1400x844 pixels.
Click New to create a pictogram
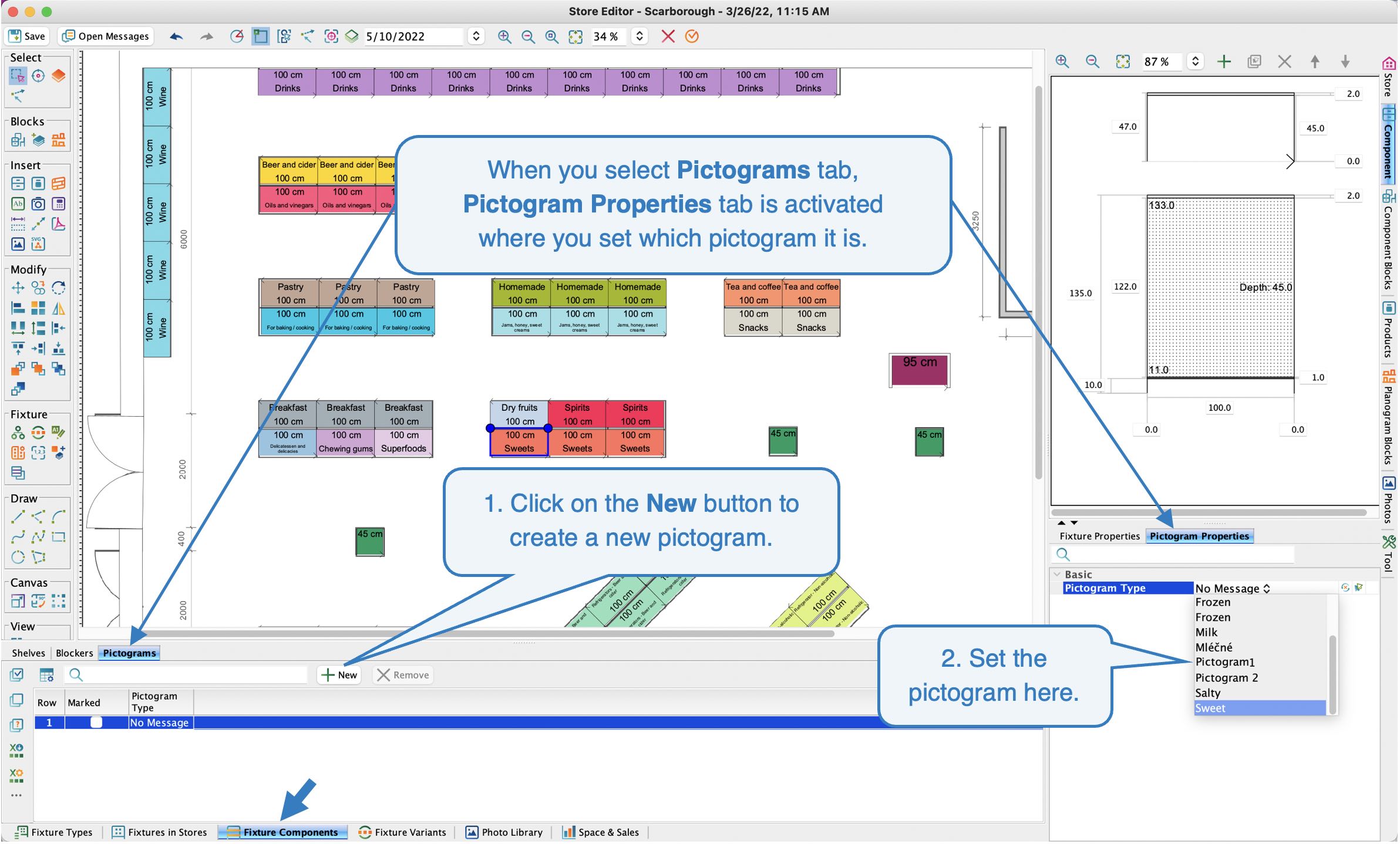[x=339, y=675]
